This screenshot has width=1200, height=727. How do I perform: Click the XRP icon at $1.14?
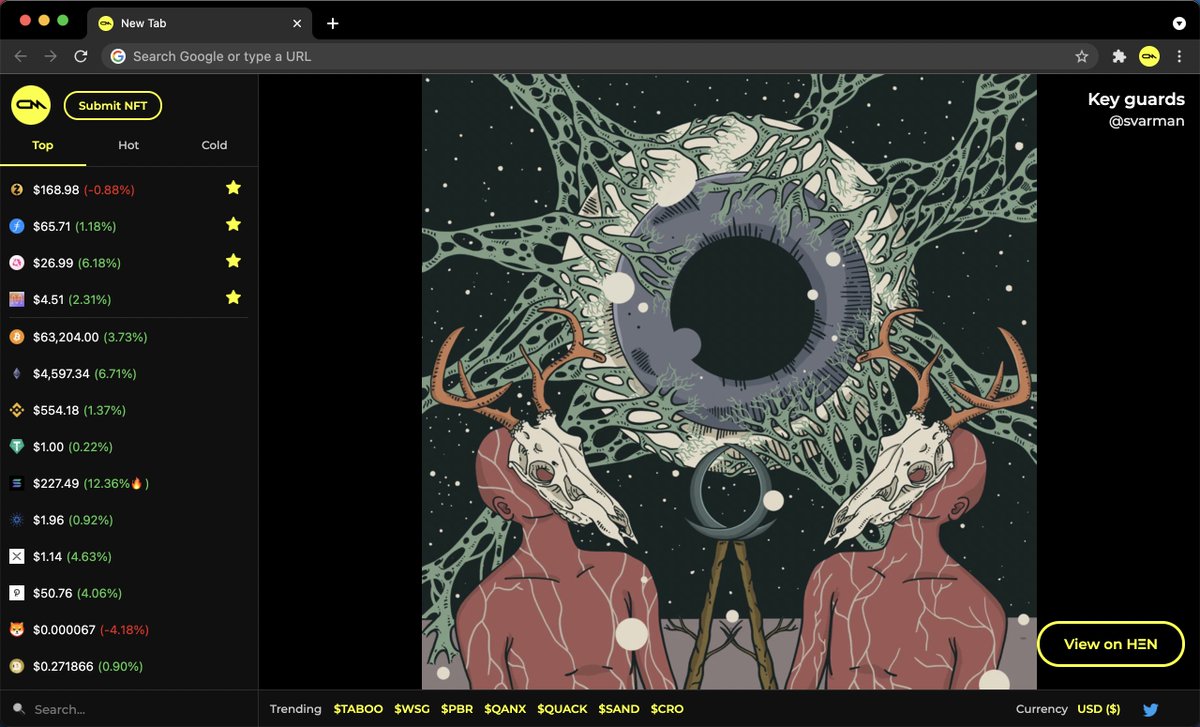tap(16, 556)
